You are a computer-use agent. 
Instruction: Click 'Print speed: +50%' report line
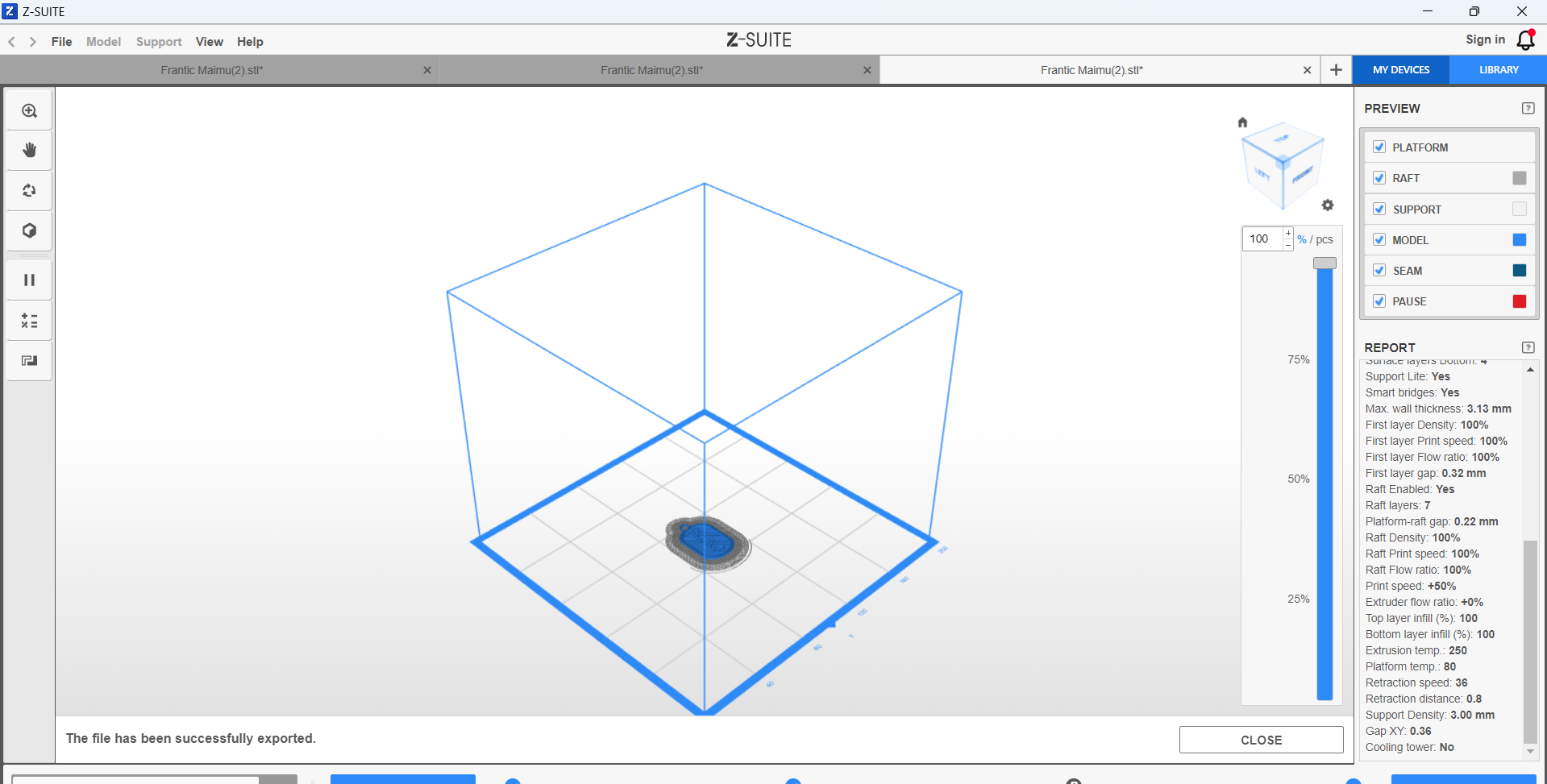click(1411, 586)
